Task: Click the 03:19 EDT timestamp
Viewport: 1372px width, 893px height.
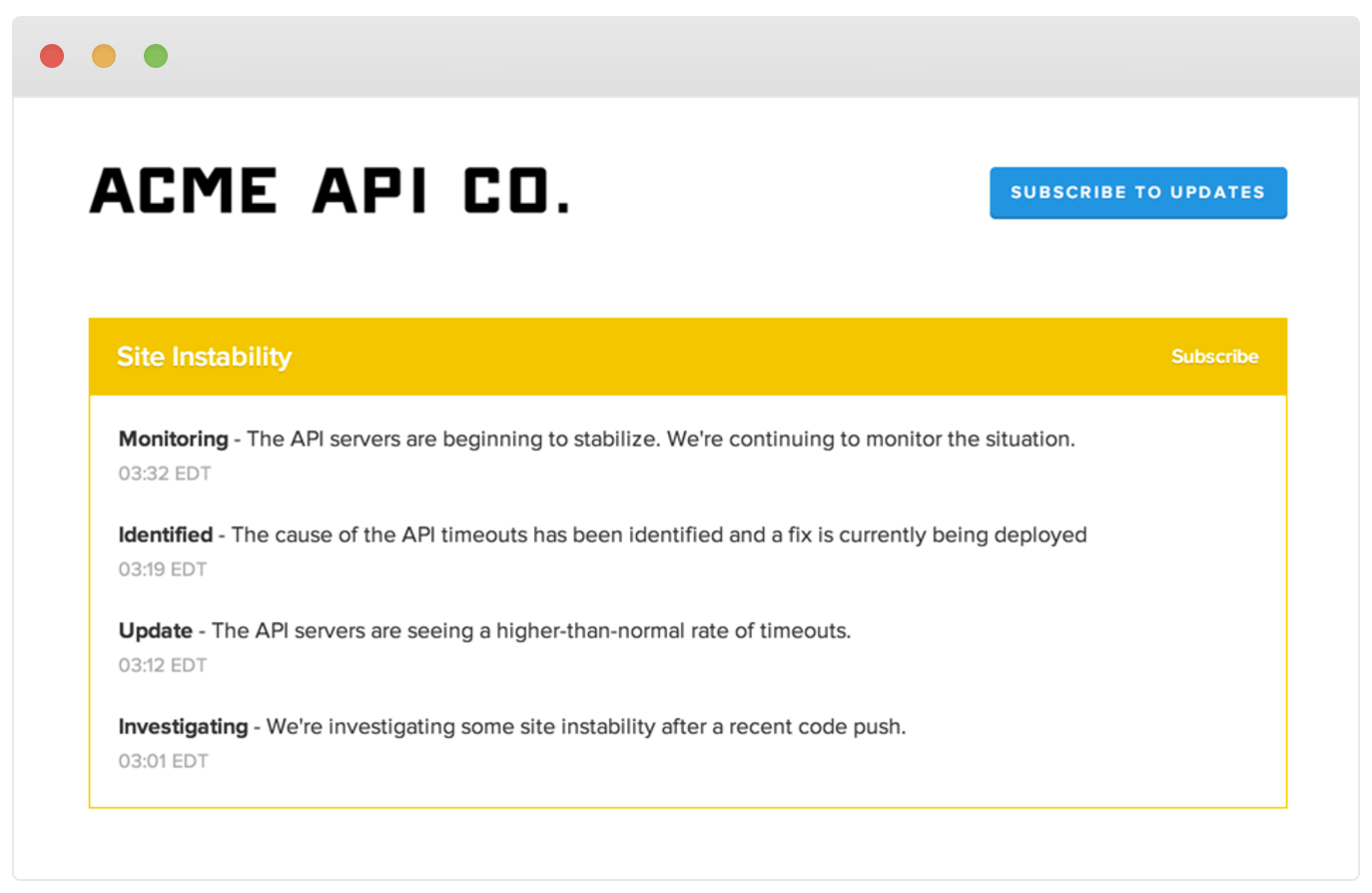Action: pyautogui.click(x=163, y=569)
